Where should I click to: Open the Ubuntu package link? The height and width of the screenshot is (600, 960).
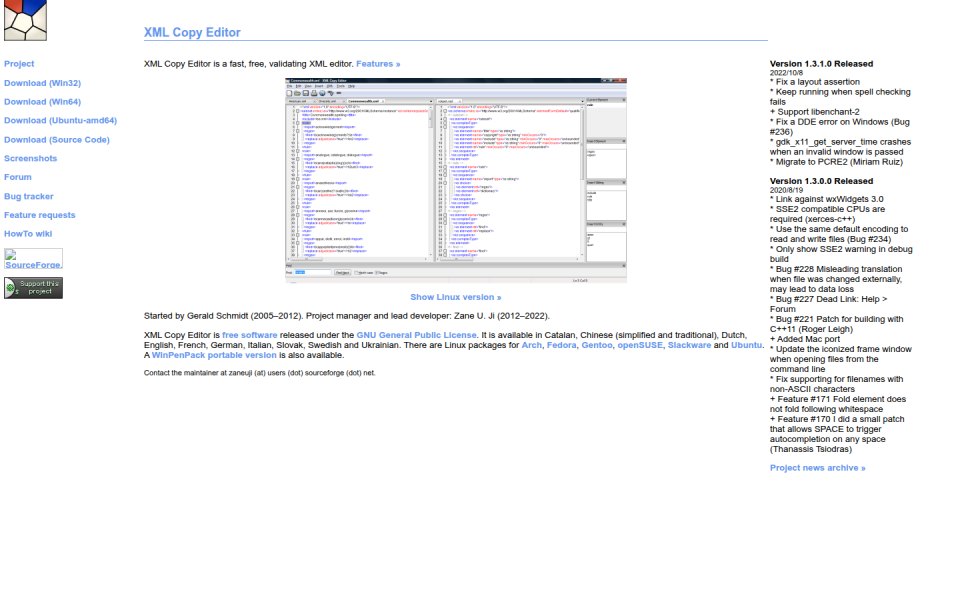tap(746, 345)
